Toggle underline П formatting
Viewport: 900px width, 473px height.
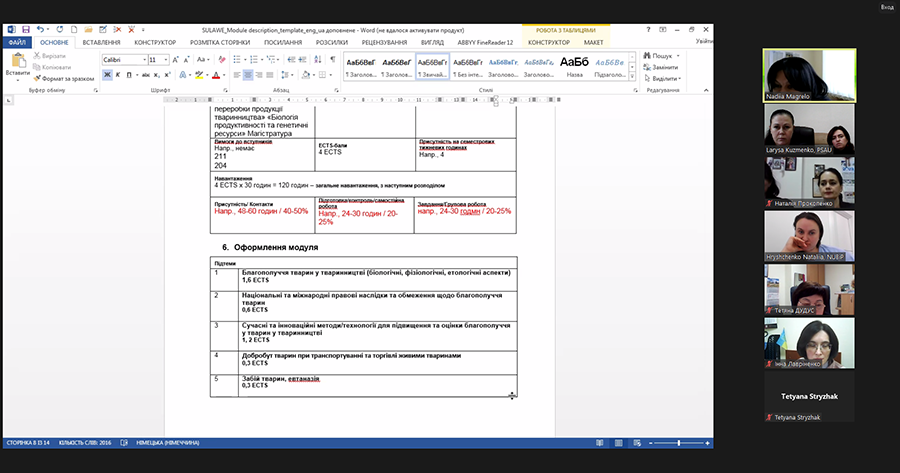(x=129, y=75)
